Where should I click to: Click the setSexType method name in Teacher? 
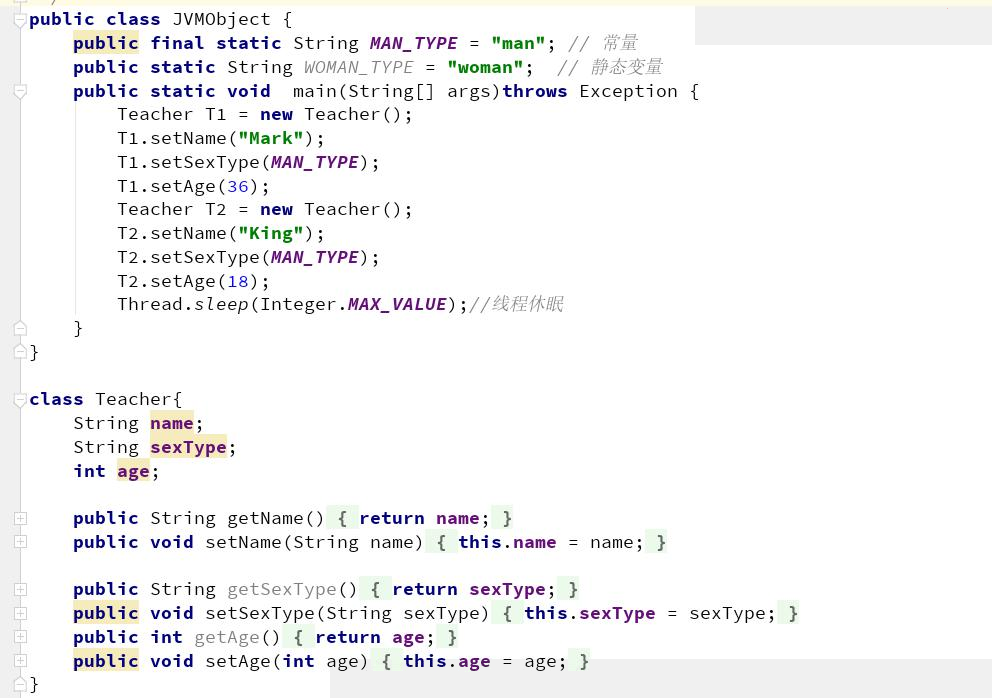pos(259,613)
